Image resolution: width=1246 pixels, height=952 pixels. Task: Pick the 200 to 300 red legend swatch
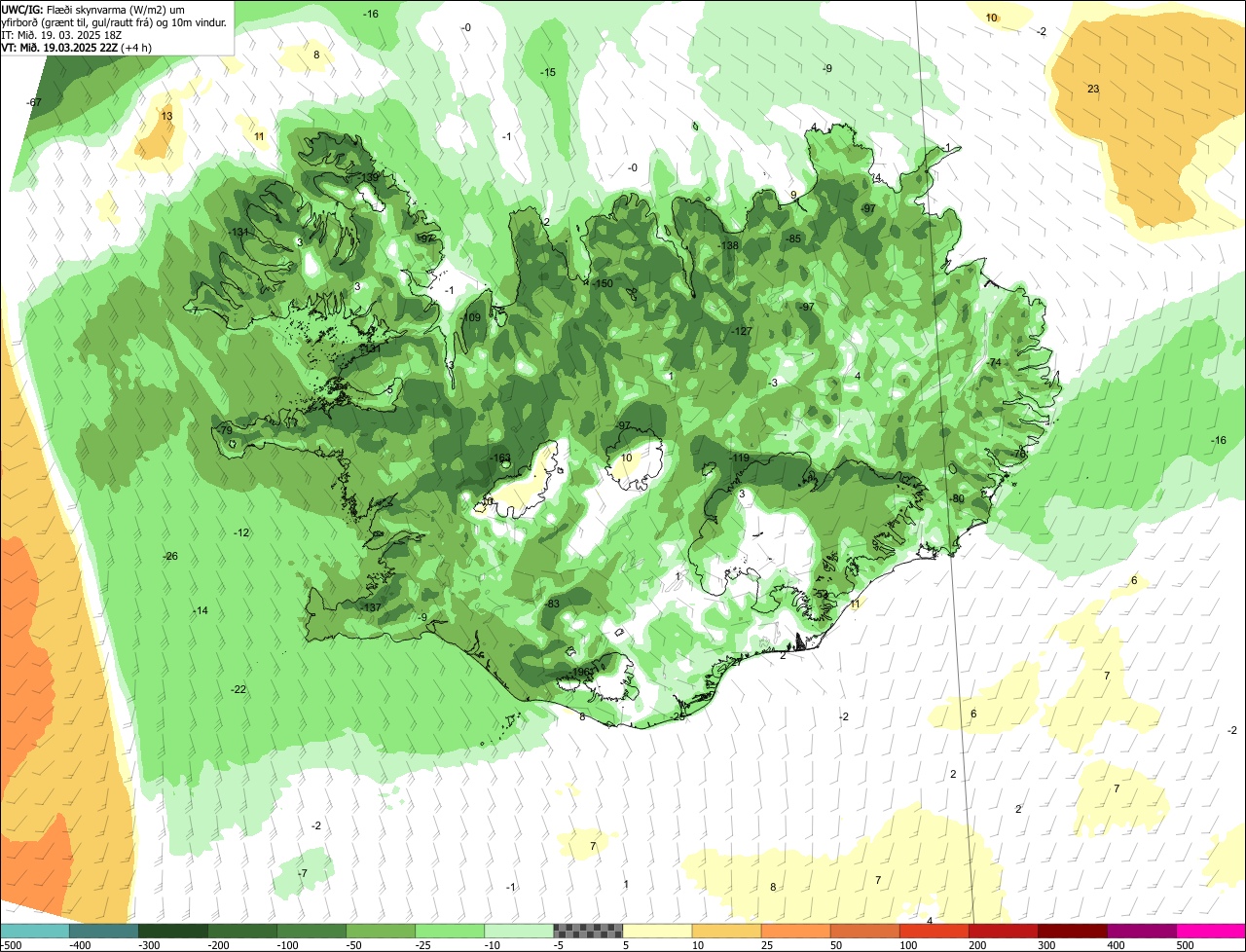click(x=1004, y=931)
